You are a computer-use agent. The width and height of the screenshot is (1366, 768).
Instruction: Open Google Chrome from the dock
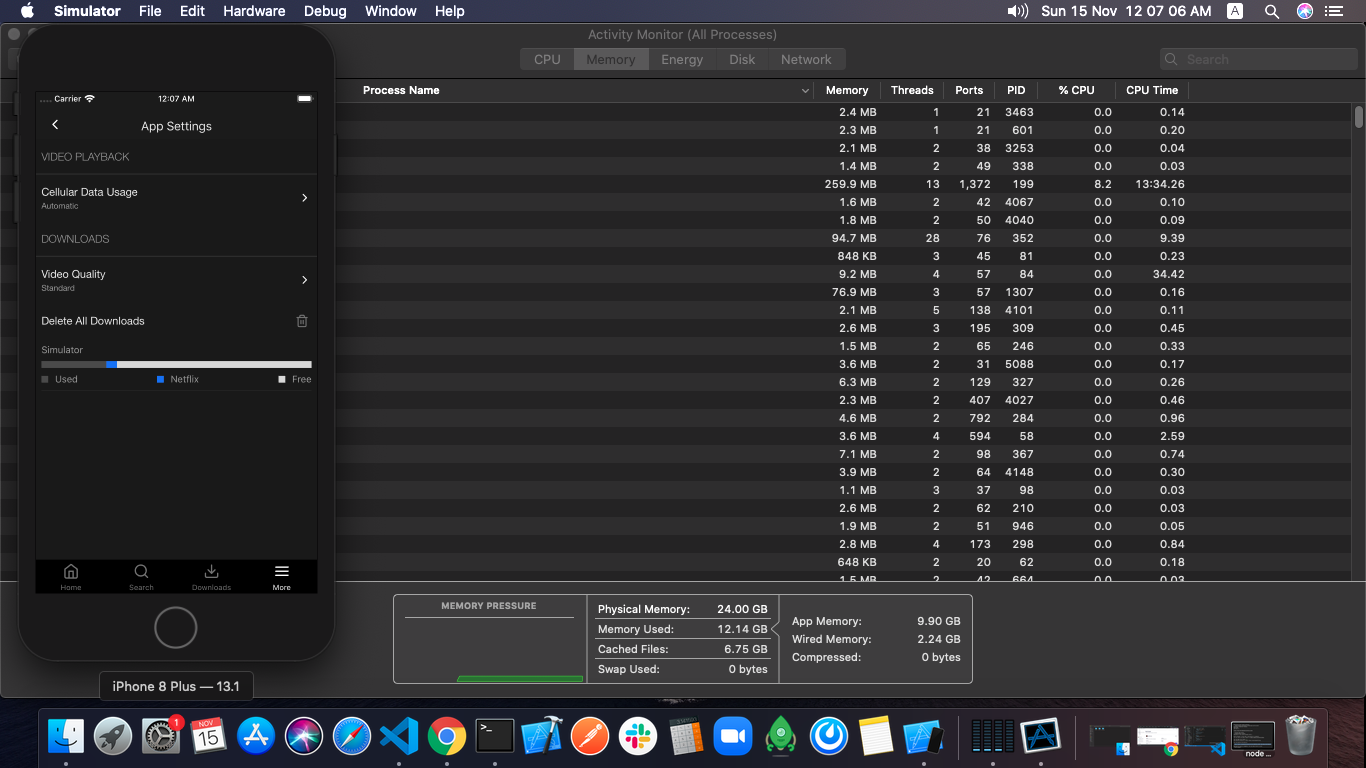tap(447, 737)
